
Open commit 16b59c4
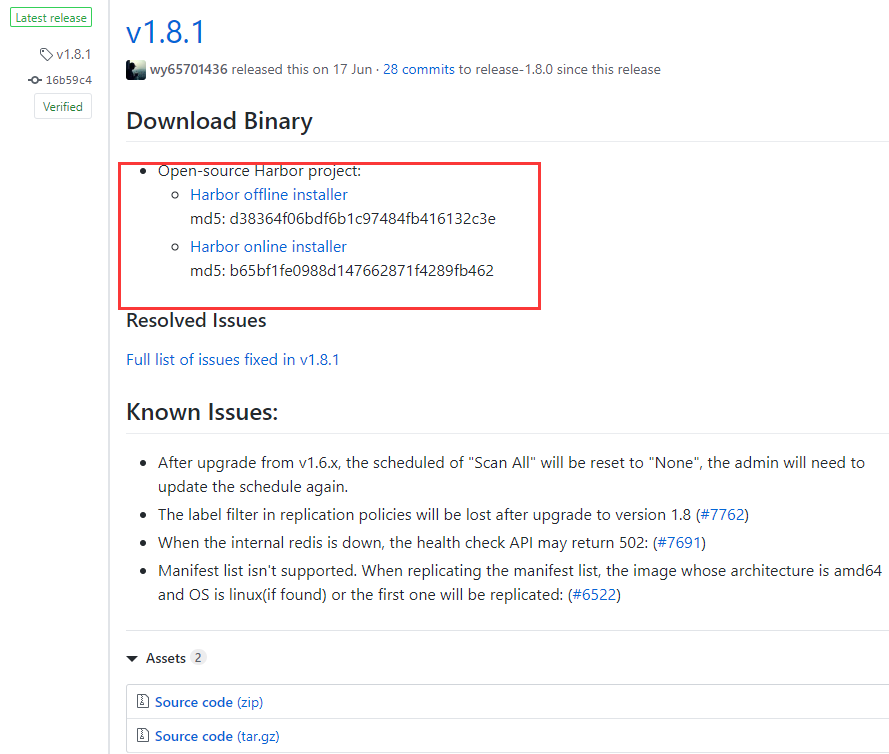point(69,80)
